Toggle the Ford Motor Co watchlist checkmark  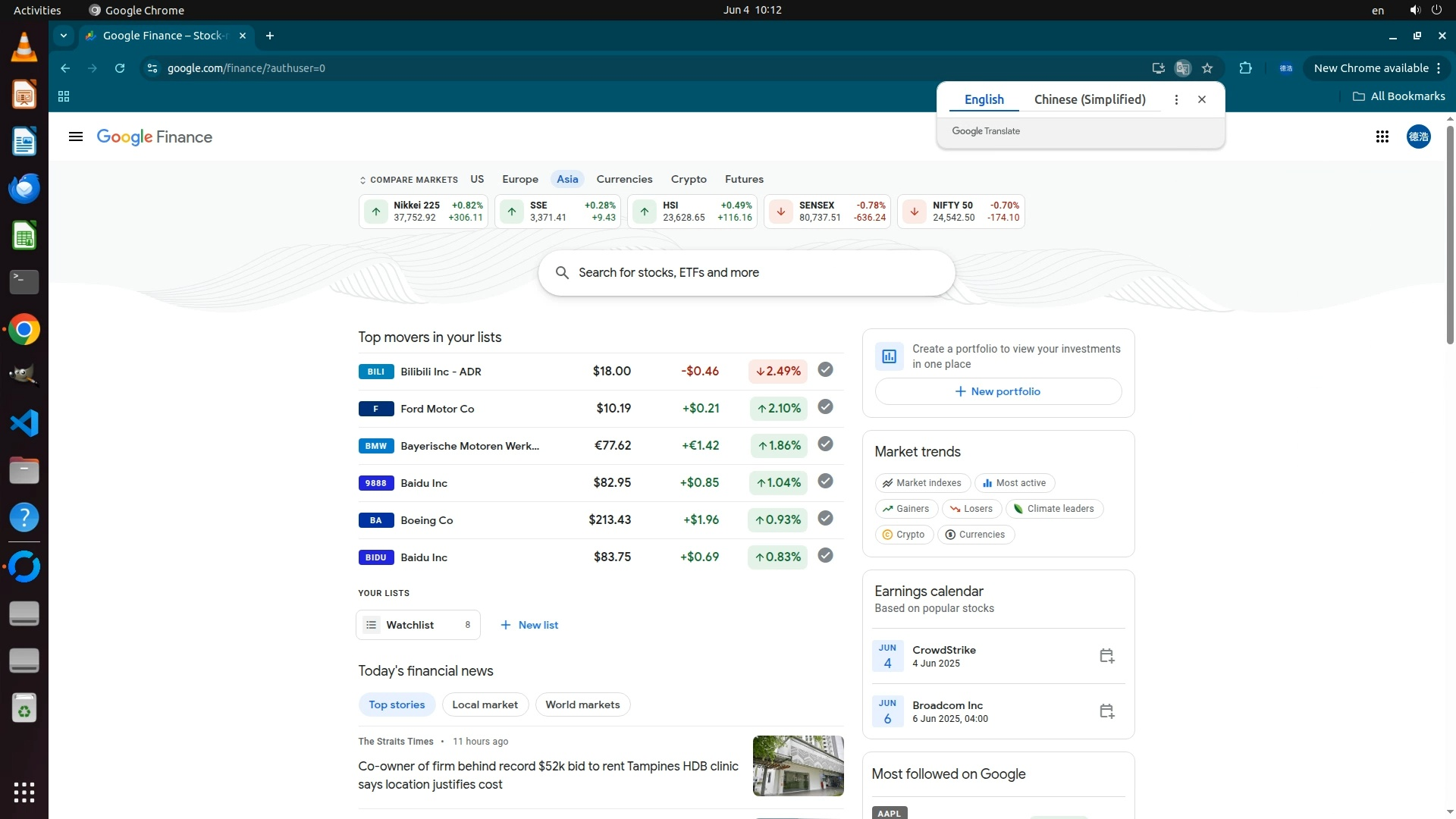825,407
